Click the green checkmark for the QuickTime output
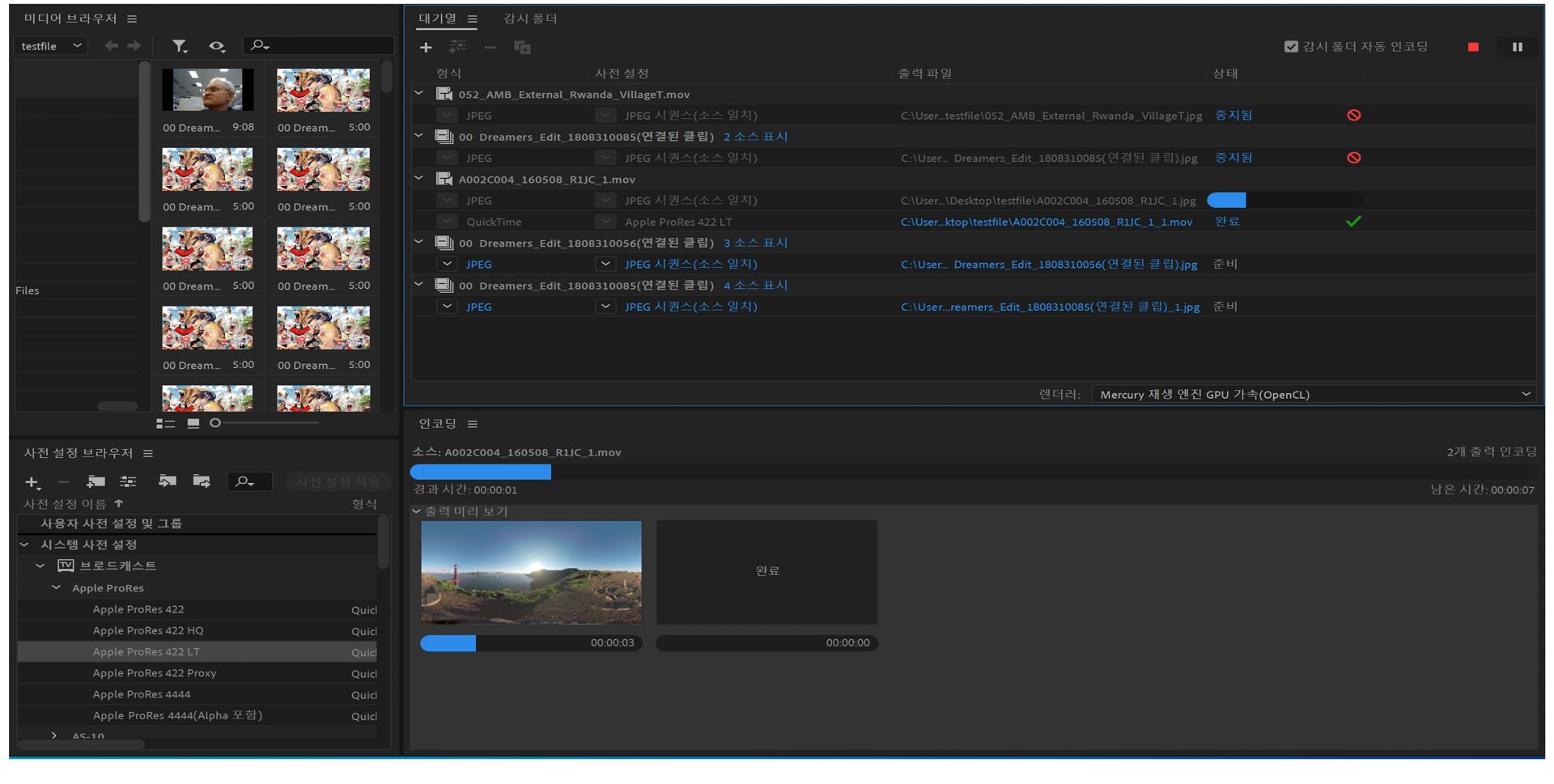Screen dimensions: 1554x784 pyautogui.click(x=1353, y=221)
